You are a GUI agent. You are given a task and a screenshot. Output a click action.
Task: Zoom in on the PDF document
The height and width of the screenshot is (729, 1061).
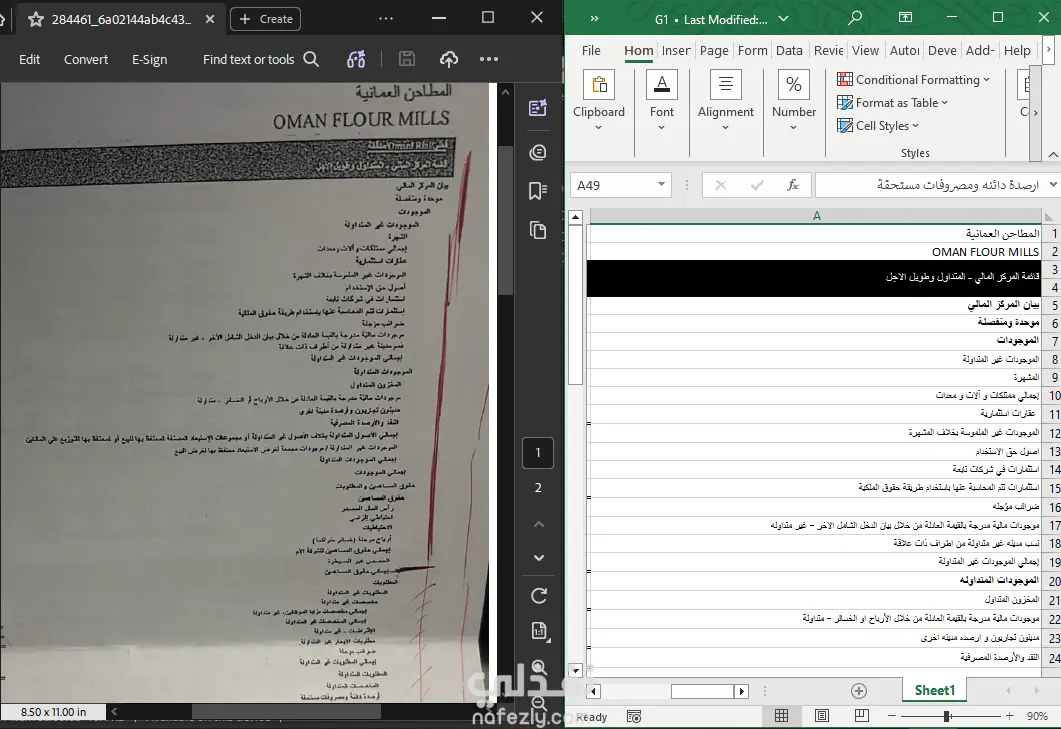[539, 668]
